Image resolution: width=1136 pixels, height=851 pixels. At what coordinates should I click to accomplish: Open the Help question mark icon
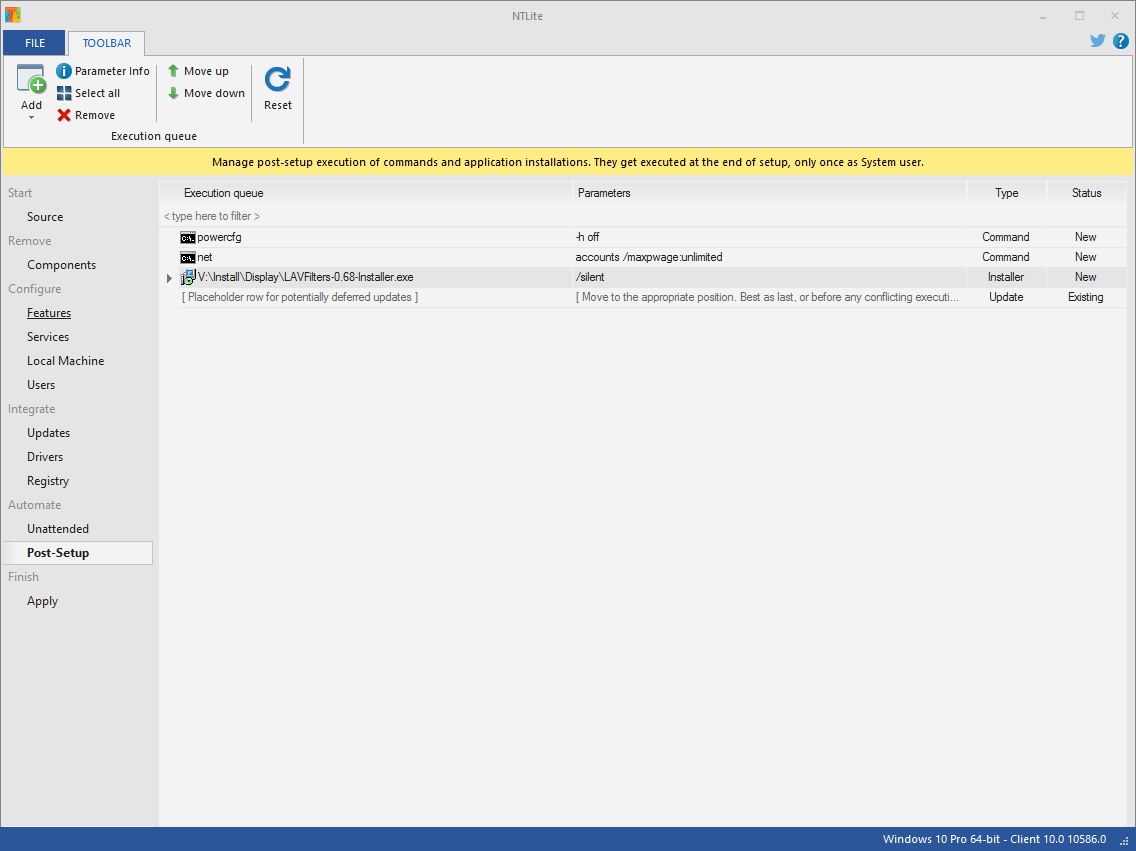(x=1120, y=41)
